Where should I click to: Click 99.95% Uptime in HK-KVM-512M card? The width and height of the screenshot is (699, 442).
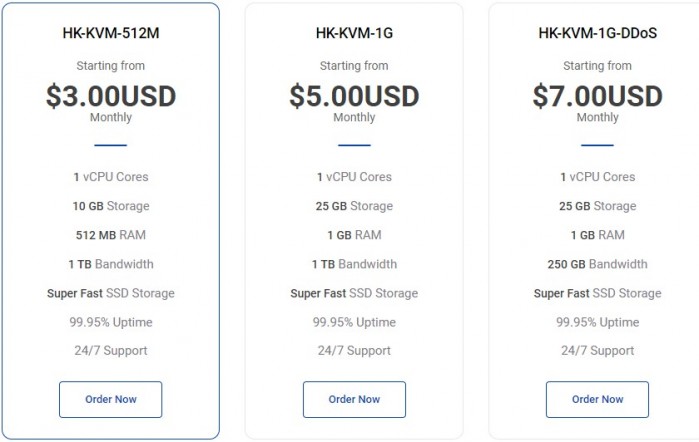coord(110,322)
